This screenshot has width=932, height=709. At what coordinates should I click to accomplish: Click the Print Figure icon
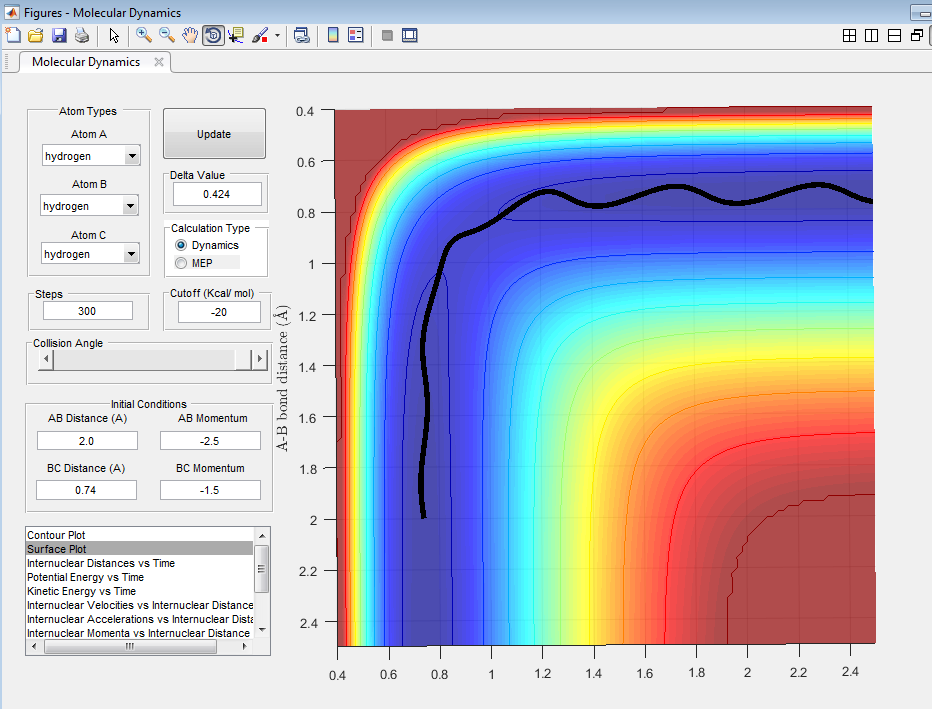(82, 35)
